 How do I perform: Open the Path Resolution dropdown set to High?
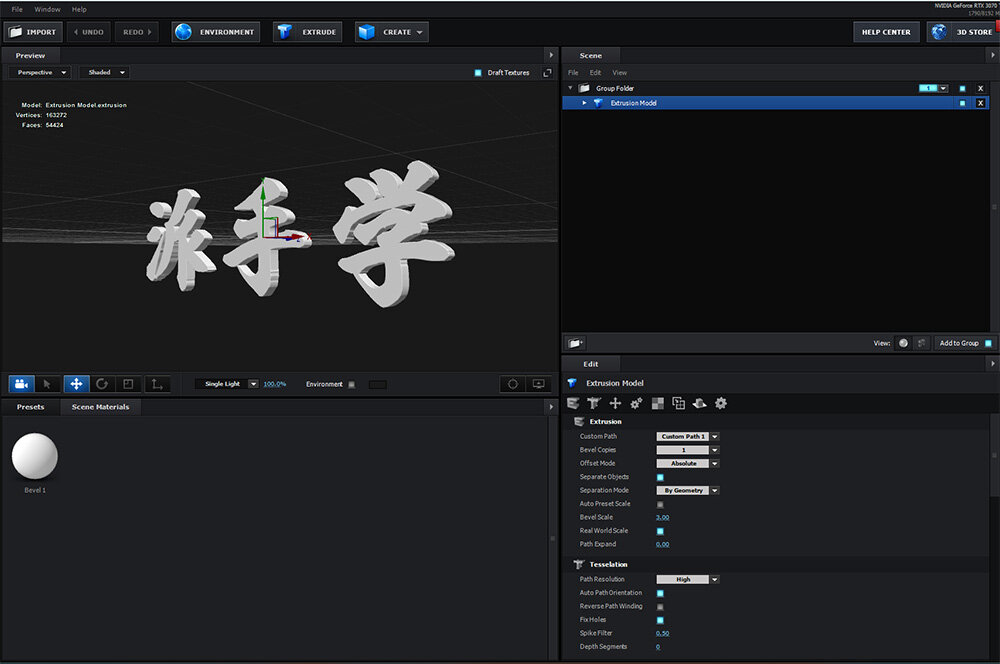pos(688,580)
